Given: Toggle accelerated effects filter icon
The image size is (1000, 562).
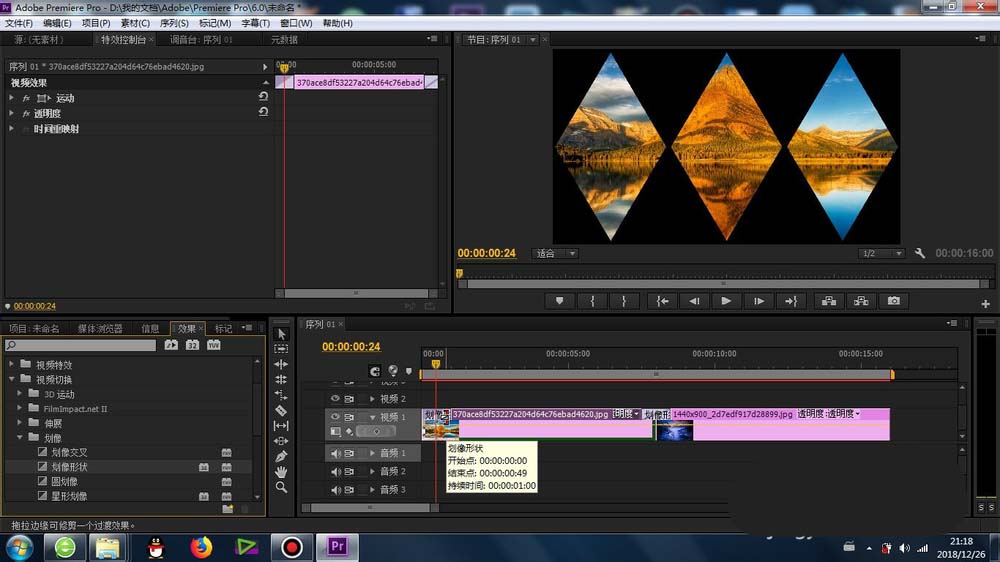Looking at the screenshot, I should [171, 345].
